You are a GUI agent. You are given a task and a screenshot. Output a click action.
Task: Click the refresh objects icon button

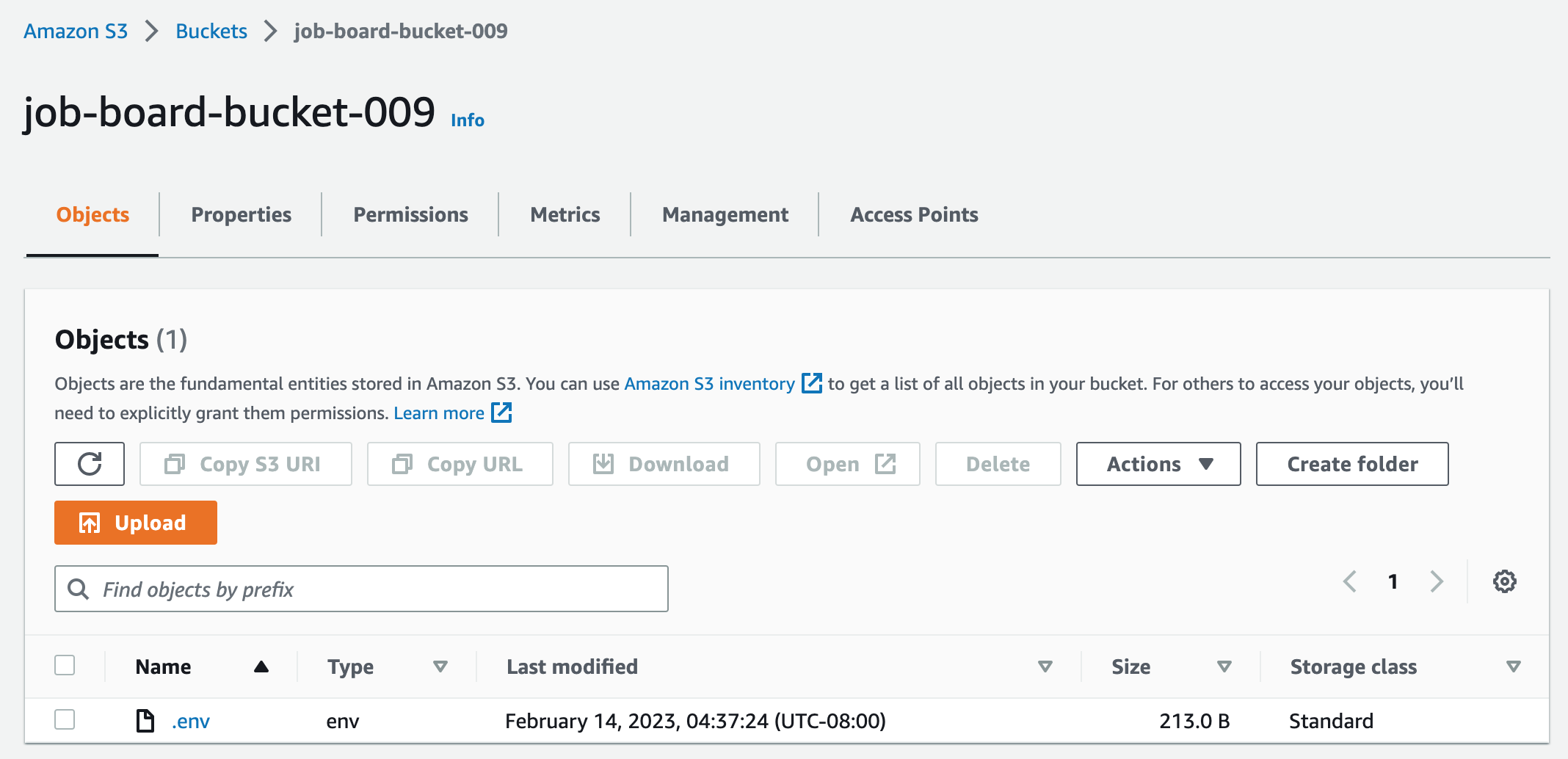[x=90, y=464]
